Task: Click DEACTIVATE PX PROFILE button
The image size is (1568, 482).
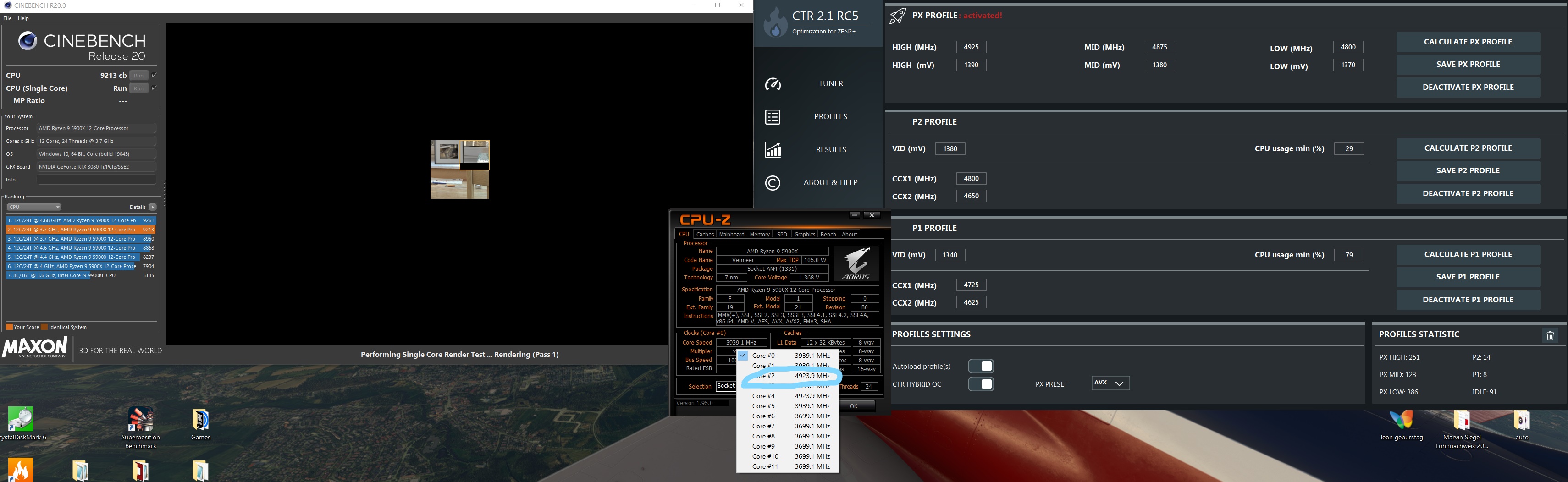Action: (x=1468, y=87)
